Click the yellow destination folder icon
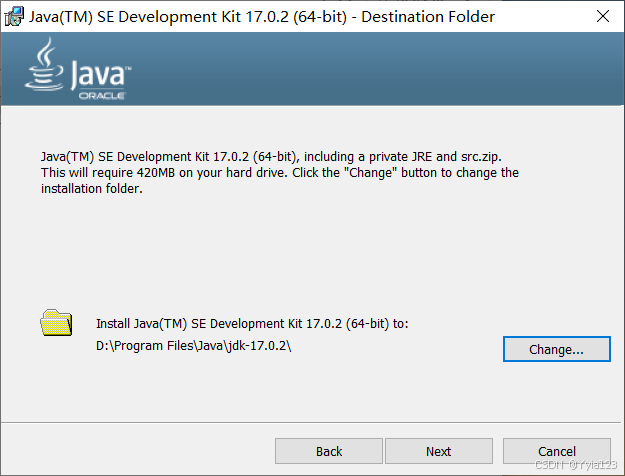Image resolution: width=625 pixels, height=476 pixels. pyautogui.click(x=56, y=323)
